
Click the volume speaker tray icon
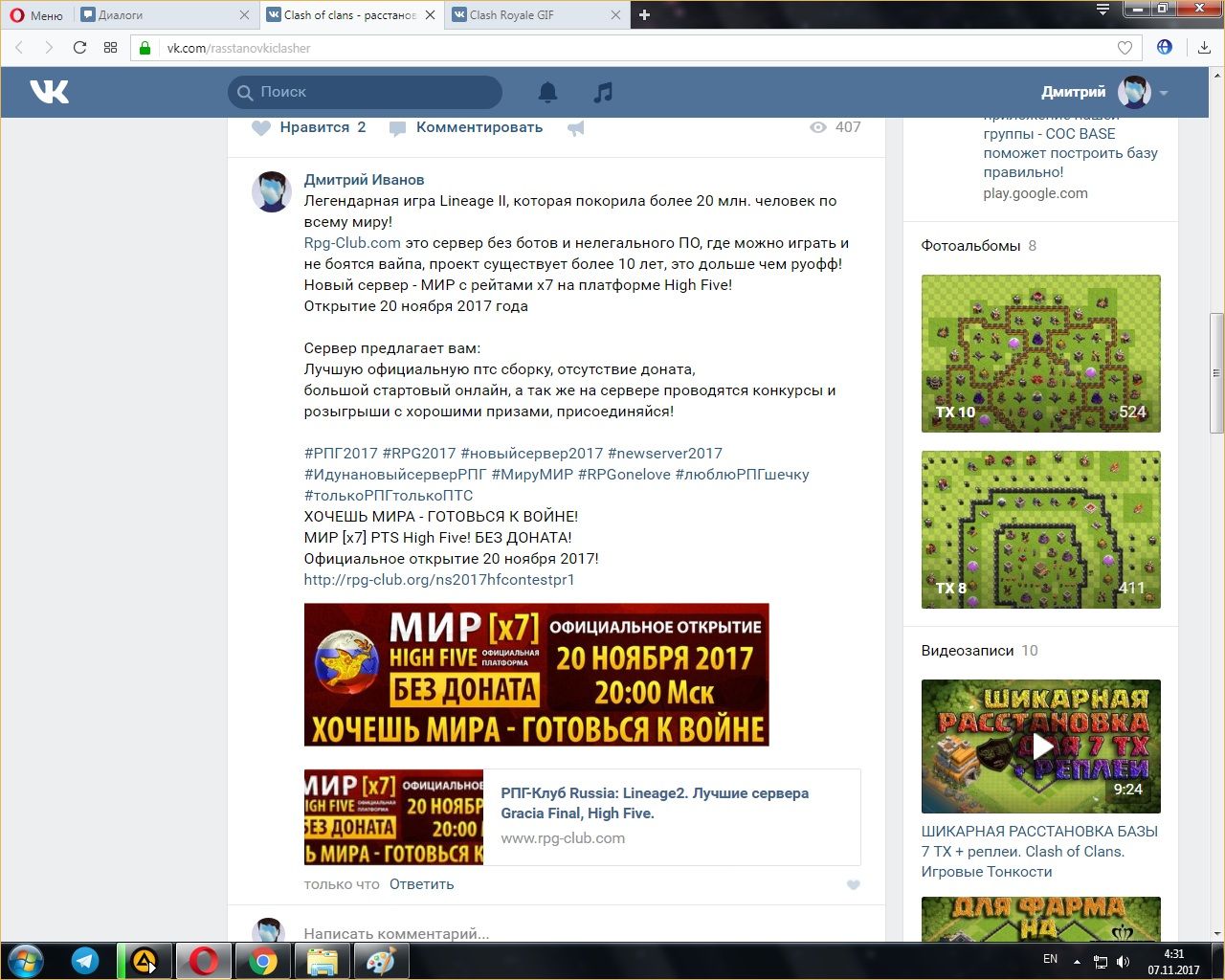tap(1124, 961)
